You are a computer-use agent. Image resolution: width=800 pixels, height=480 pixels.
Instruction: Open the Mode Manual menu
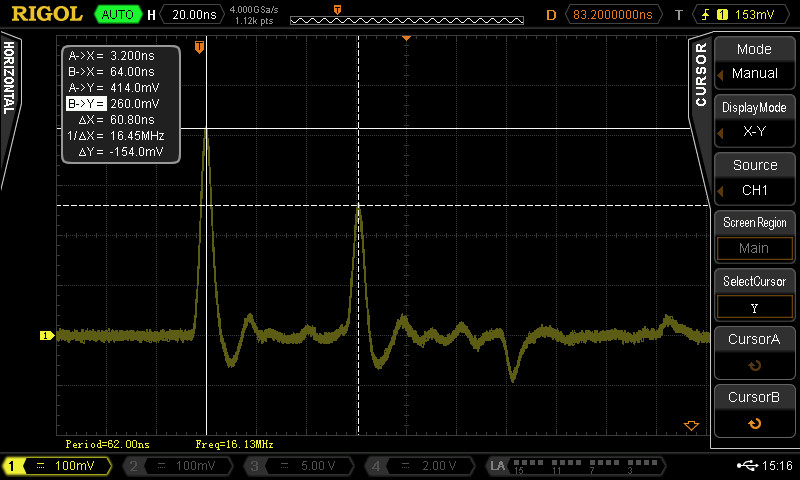[754, 62]
